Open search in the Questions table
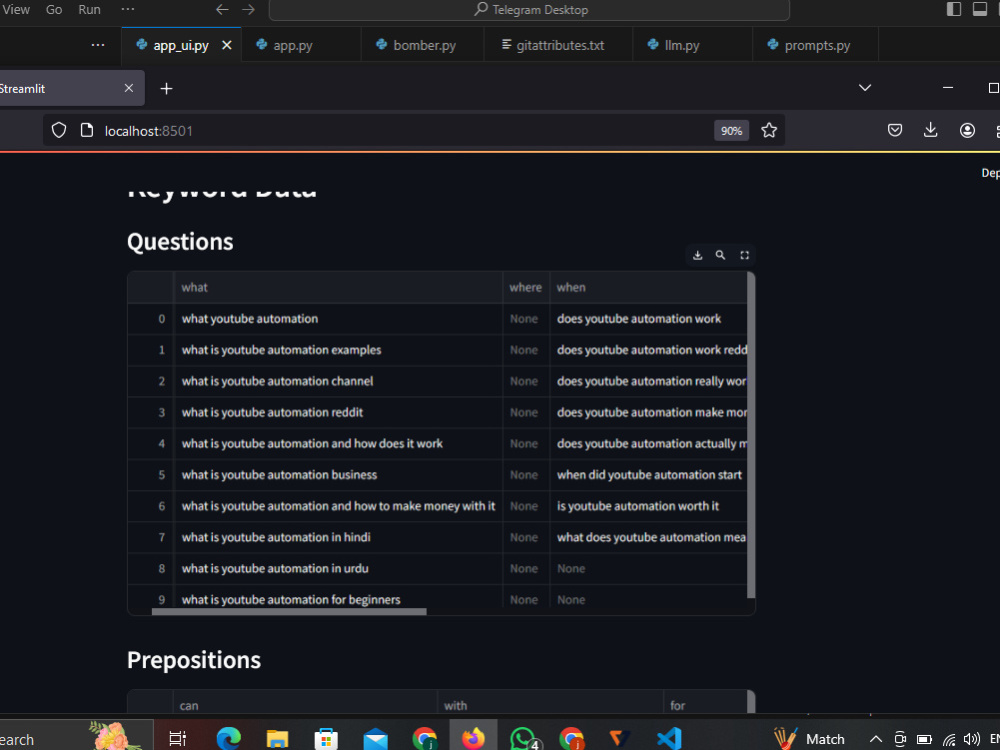The height and width of the screenshot is (750, 1000). point(720,255)
